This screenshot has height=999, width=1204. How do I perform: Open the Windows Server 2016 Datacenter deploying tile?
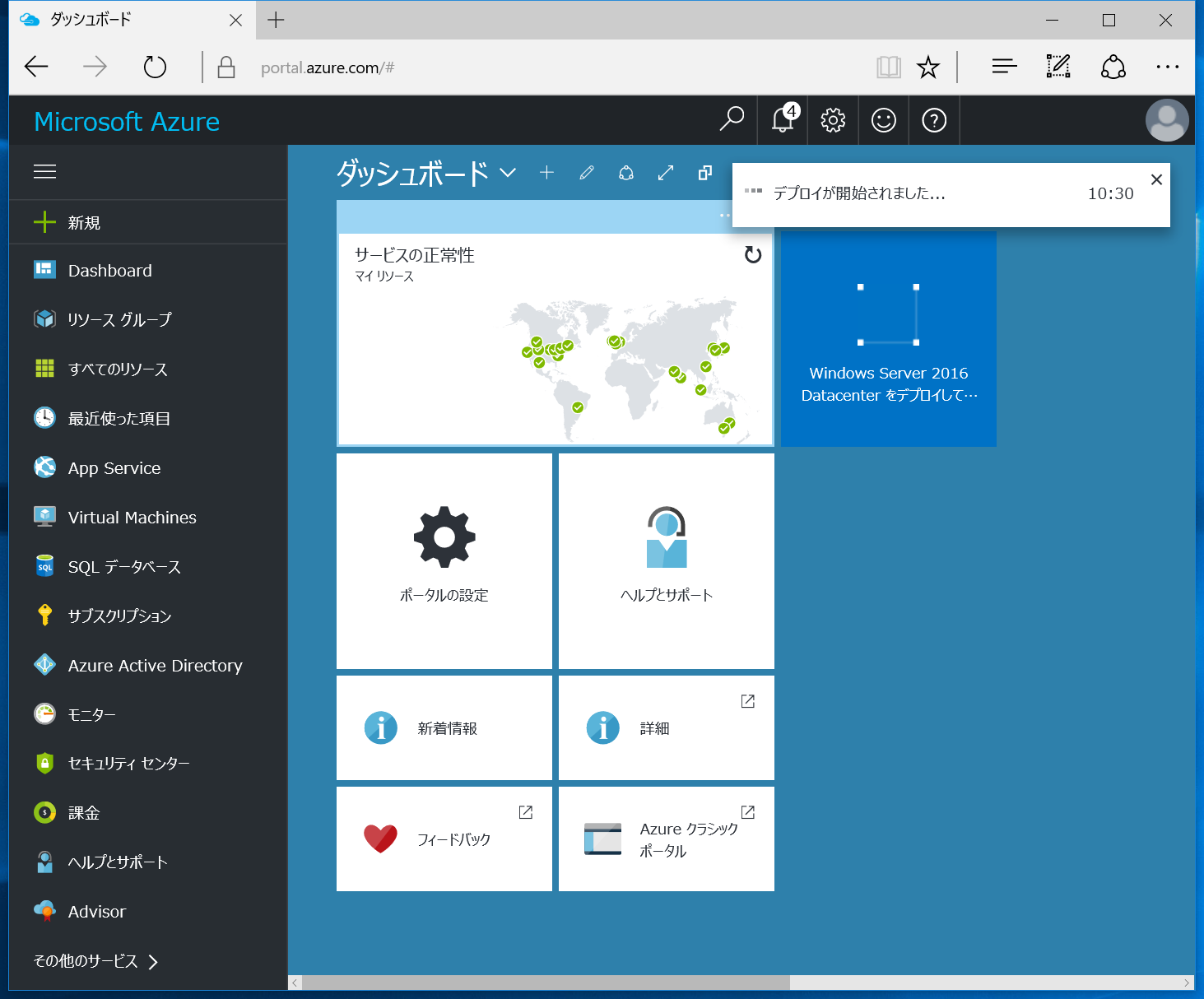[889, 339]
